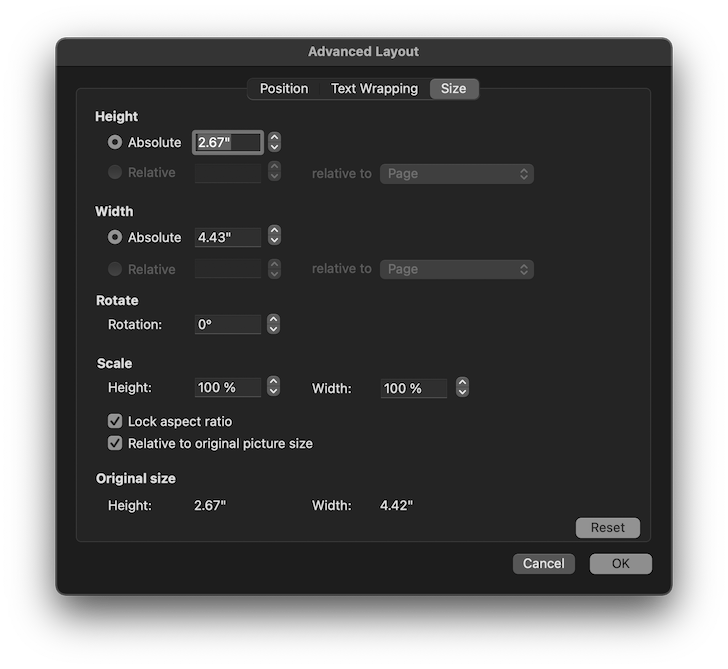
Task: Click the Rotation degrees input field
Action: coord(228,324)
